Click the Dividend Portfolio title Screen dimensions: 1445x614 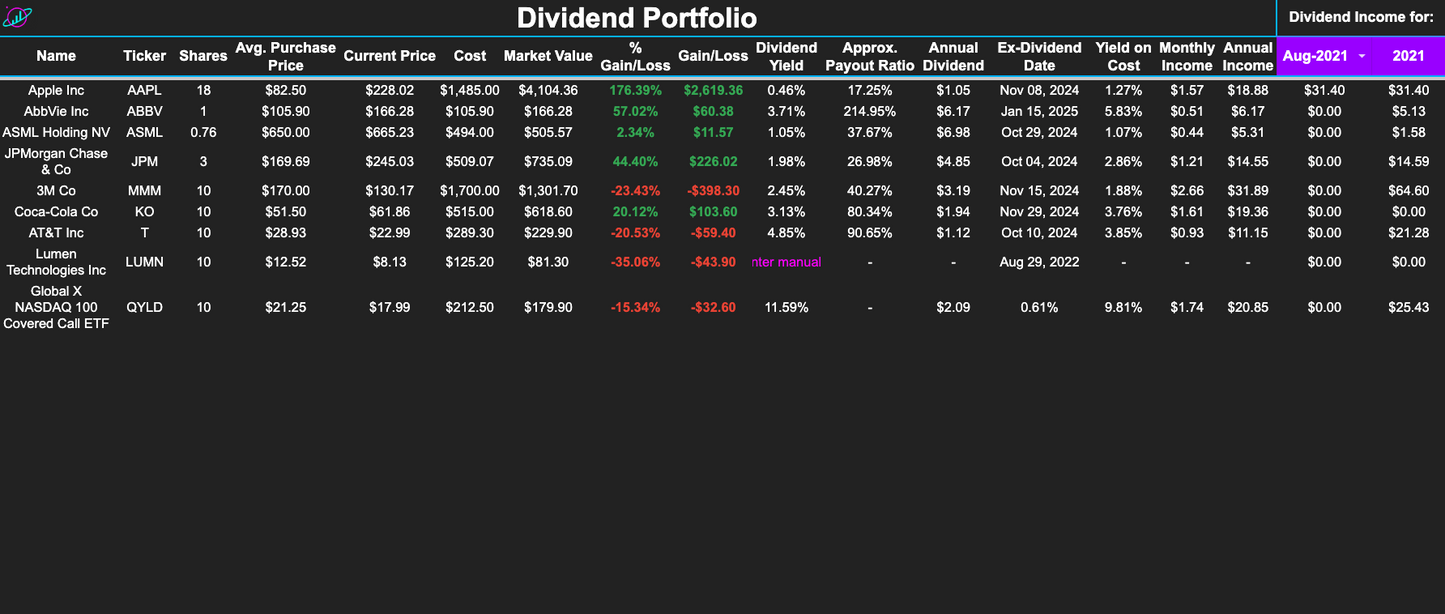637,17
